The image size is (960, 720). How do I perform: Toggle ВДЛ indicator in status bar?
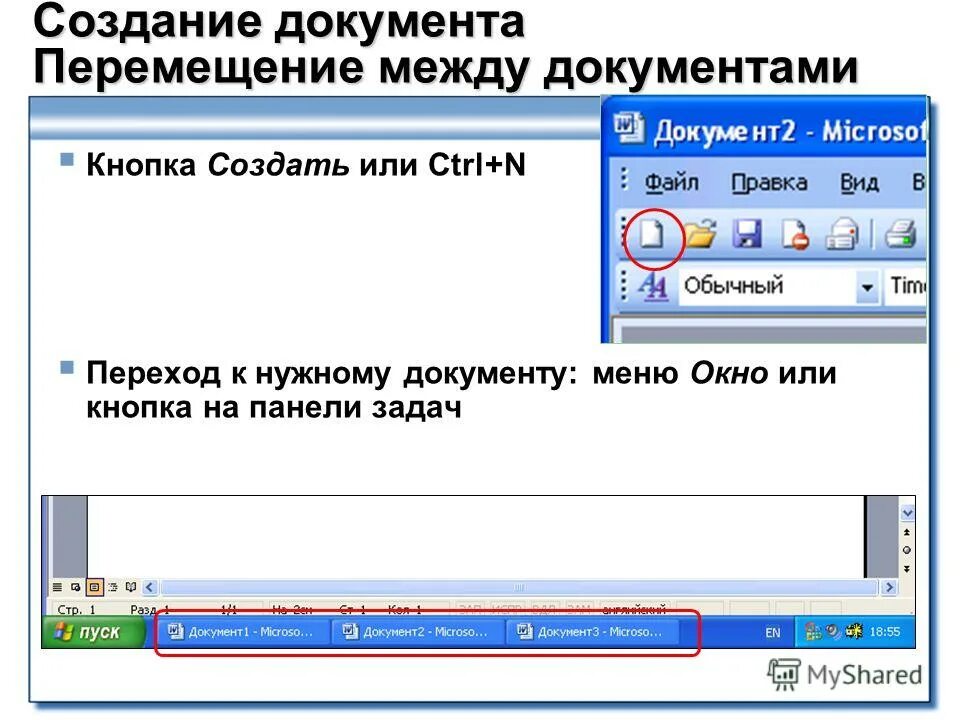tap(544, 609)
